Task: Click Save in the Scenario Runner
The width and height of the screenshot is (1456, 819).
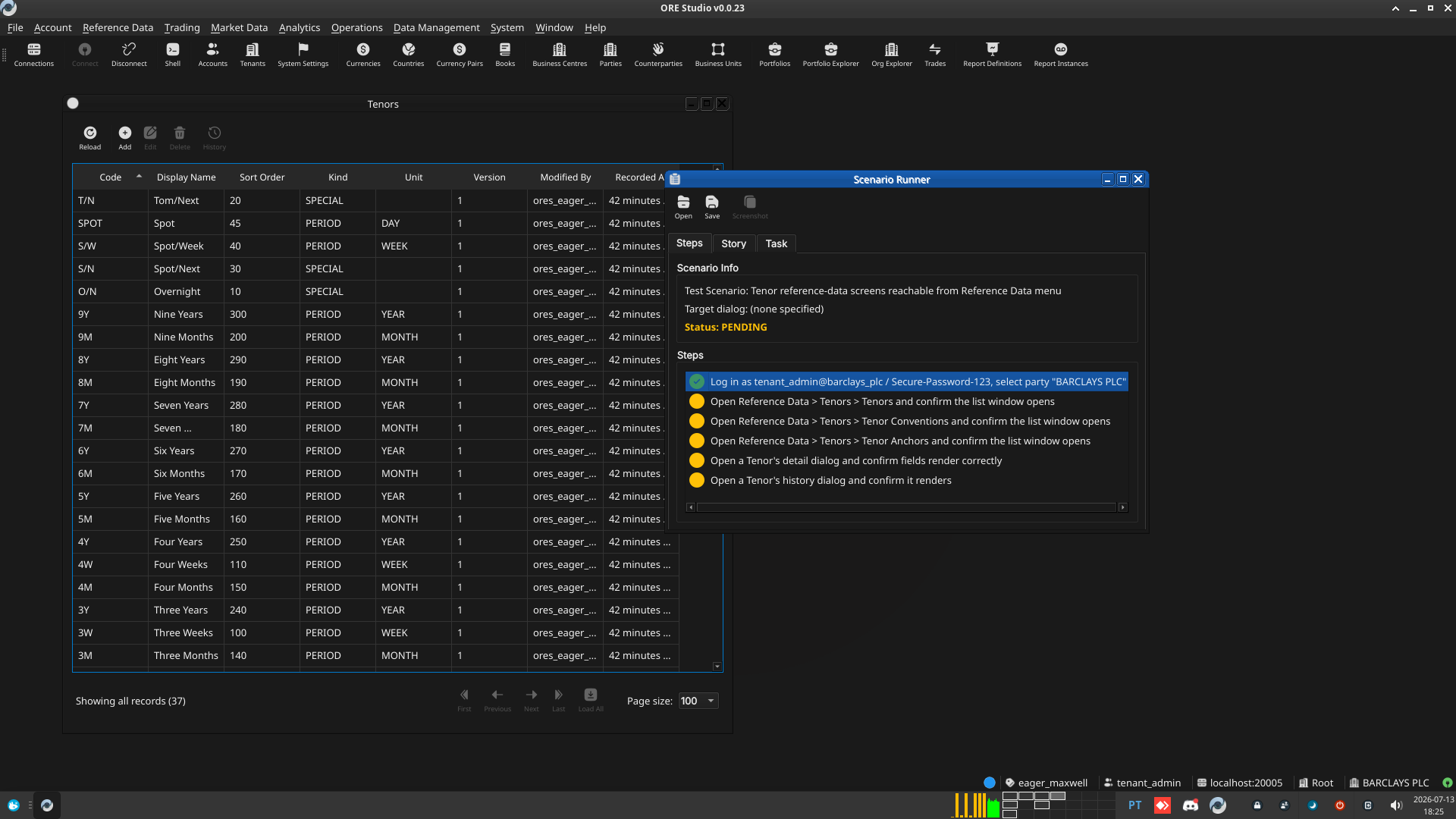Action: point(712,207)
